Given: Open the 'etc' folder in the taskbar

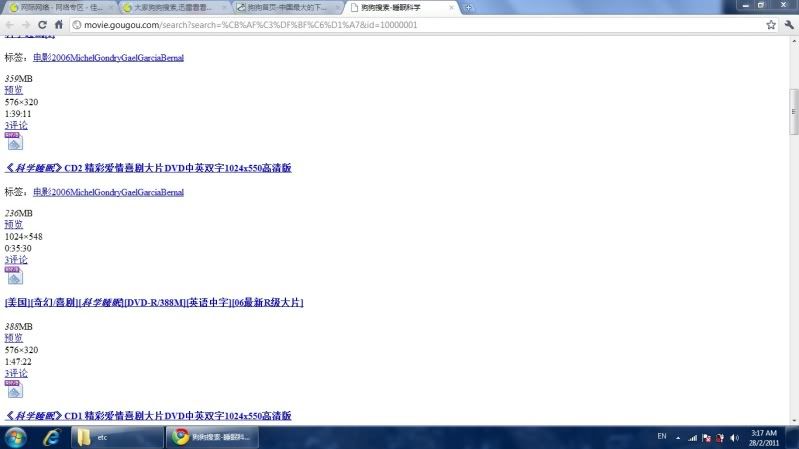Looking at the screenshot, I should pos(120,437).
